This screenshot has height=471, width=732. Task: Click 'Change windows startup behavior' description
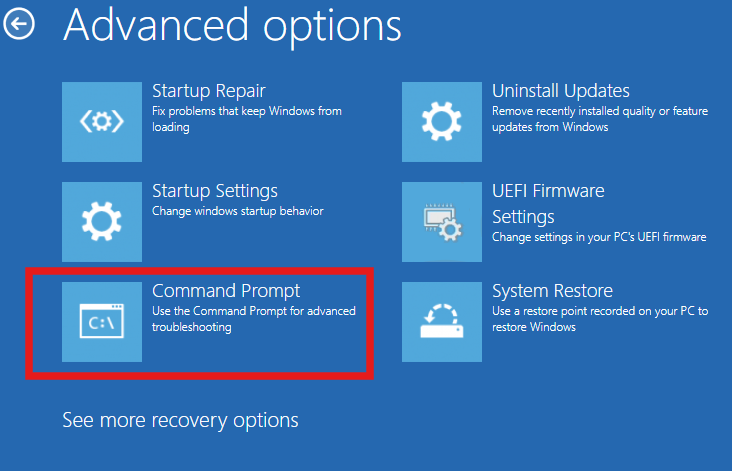click(237, 212)
